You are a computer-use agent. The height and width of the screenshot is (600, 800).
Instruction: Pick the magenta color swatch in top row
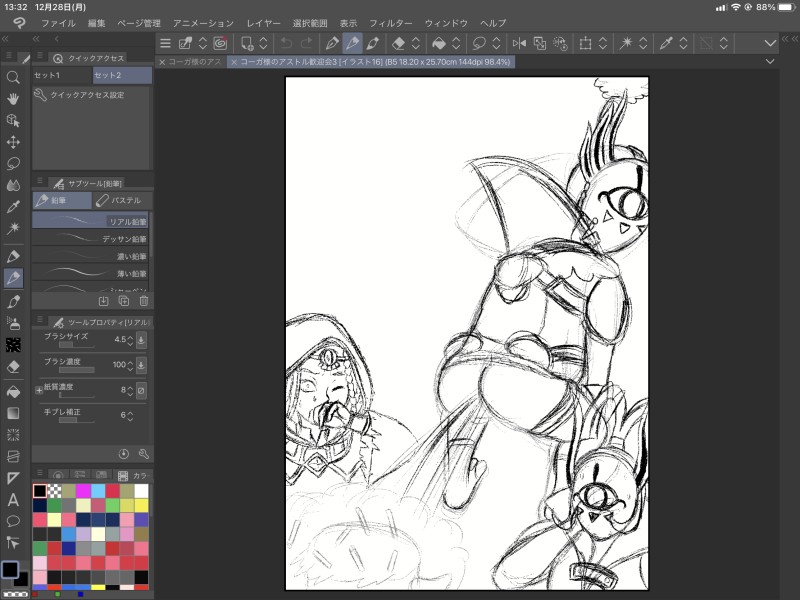click(83, 491)
